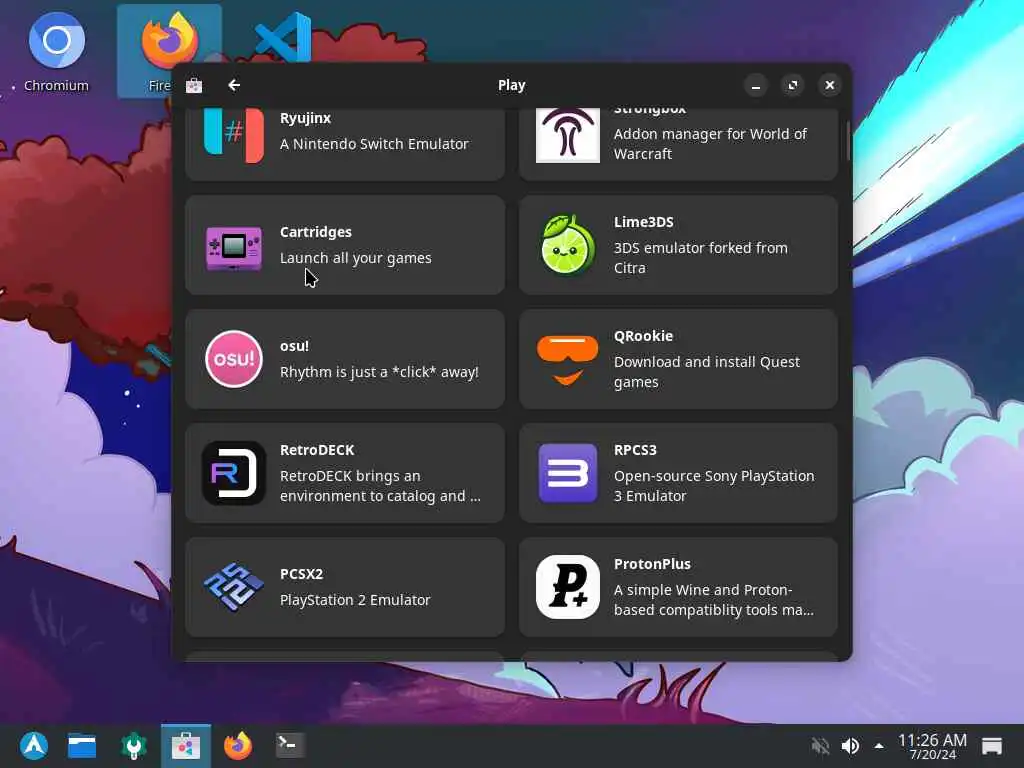
Task: Click the Cartridges purple console icon
Action: coord(234,248)
